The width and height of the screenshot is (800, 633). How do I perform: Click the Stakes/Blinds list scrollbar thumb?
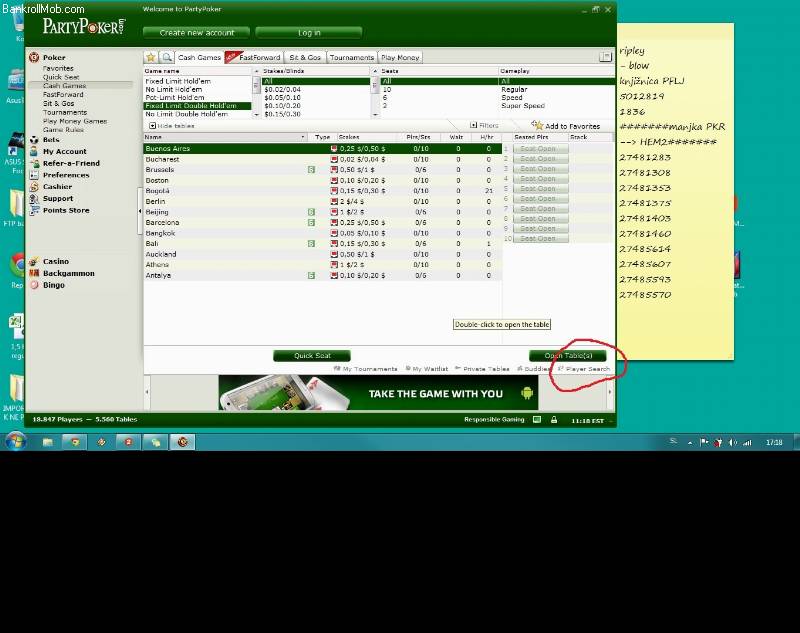click(x=376, y=86)
